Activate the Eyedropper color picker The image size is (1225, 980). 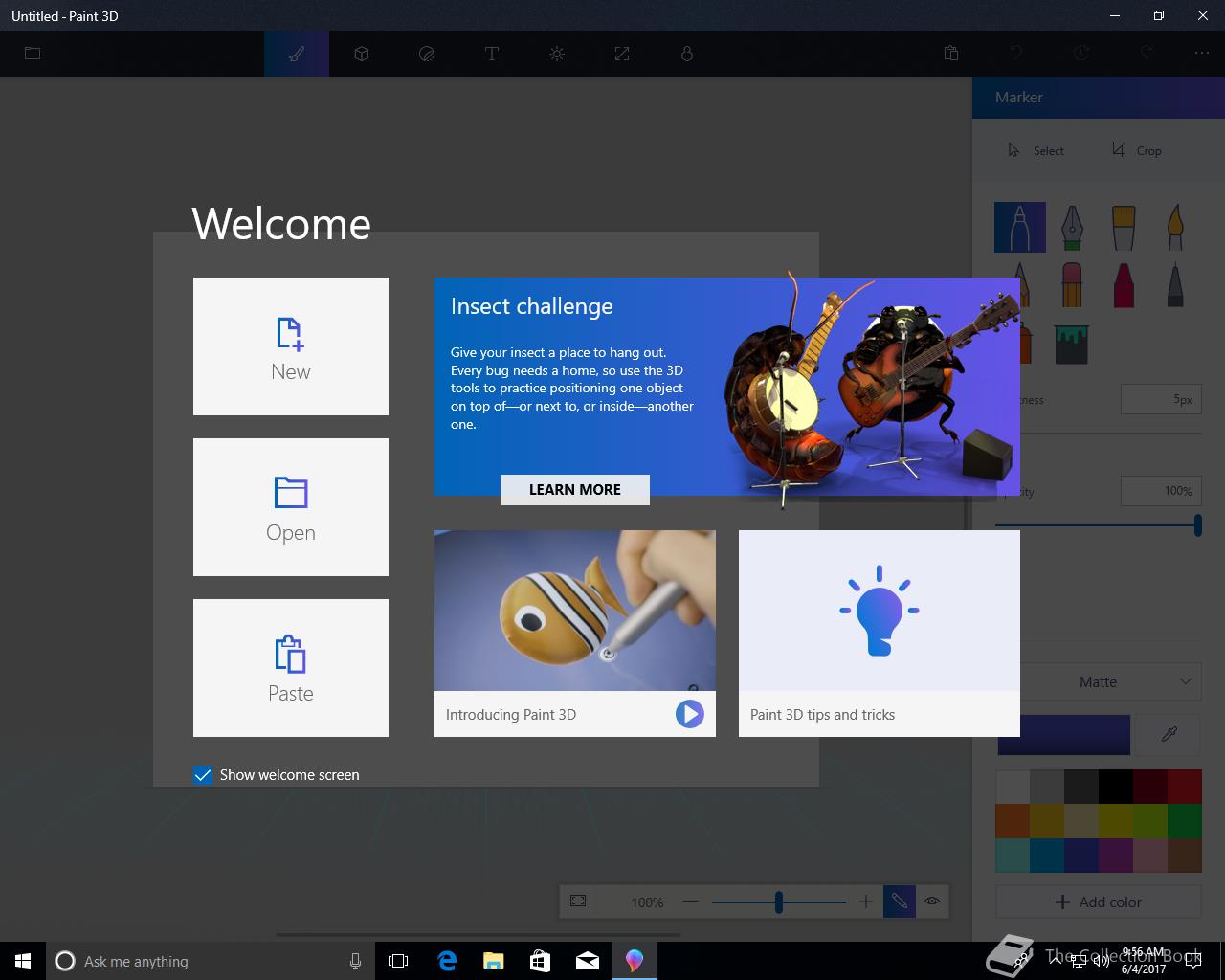(x=1169, y=734)
